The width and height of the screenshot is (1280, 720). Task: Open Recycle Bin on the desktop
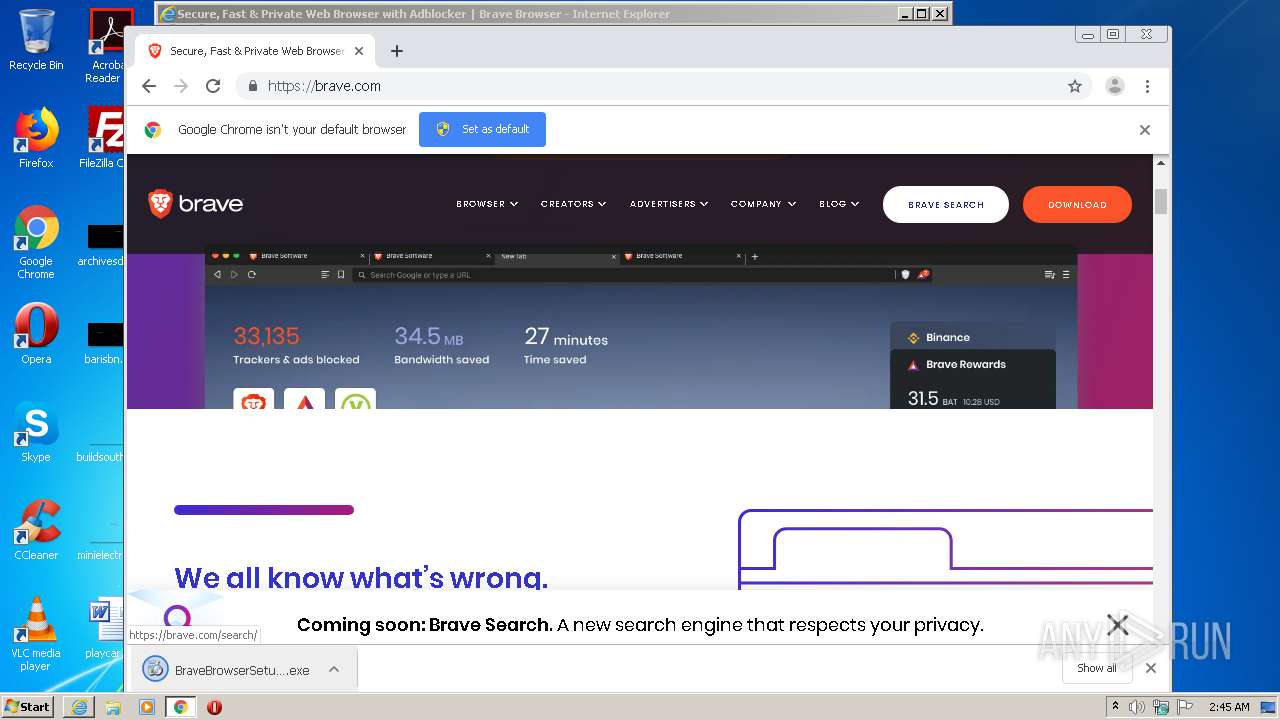tap(36, 40)
